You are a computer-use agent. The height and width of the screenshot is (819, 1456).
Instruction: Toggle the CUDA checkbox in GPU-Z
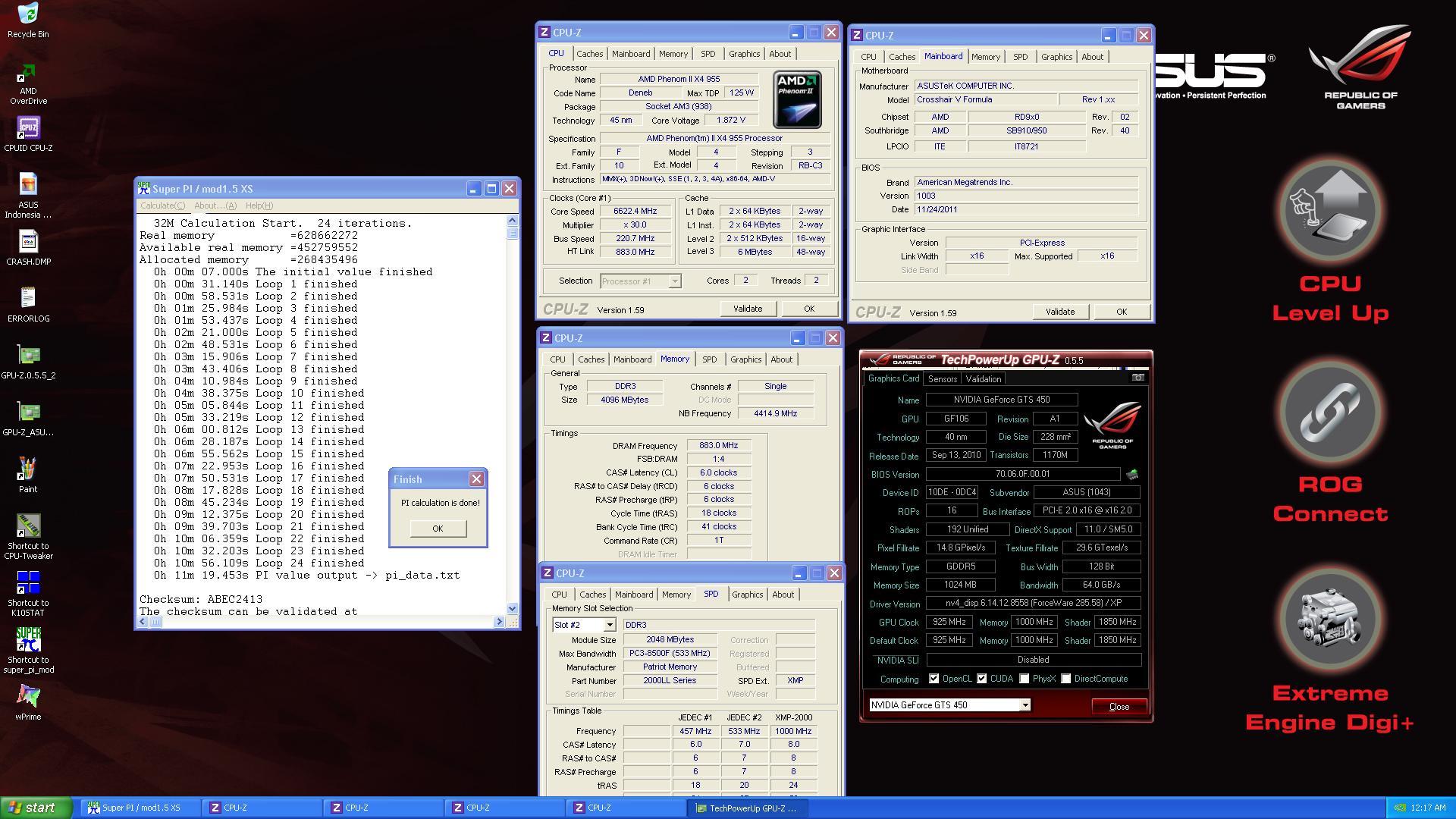[x=981, y=679]
